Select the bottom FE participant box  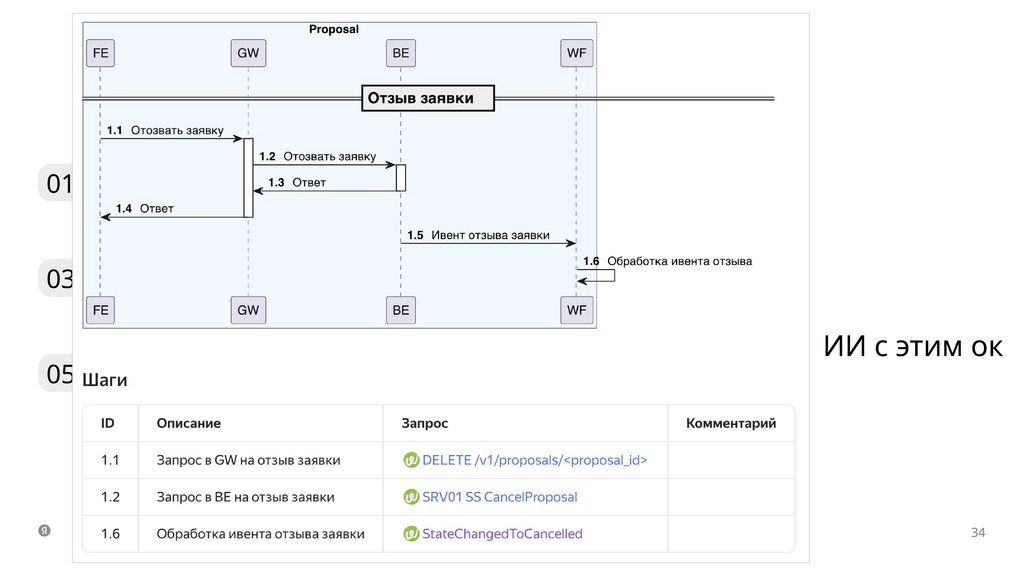(x=100, y=310)
